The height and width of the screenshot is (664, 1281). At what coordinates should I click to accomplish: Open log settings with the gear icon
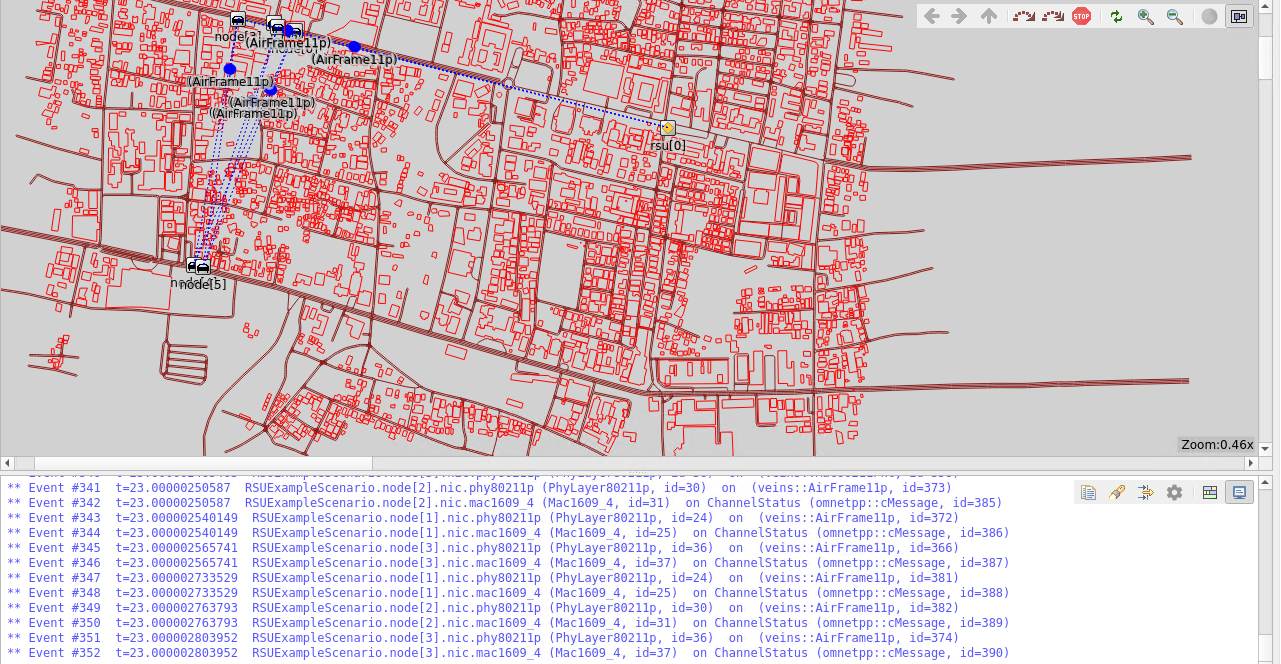coord(1174,492)
